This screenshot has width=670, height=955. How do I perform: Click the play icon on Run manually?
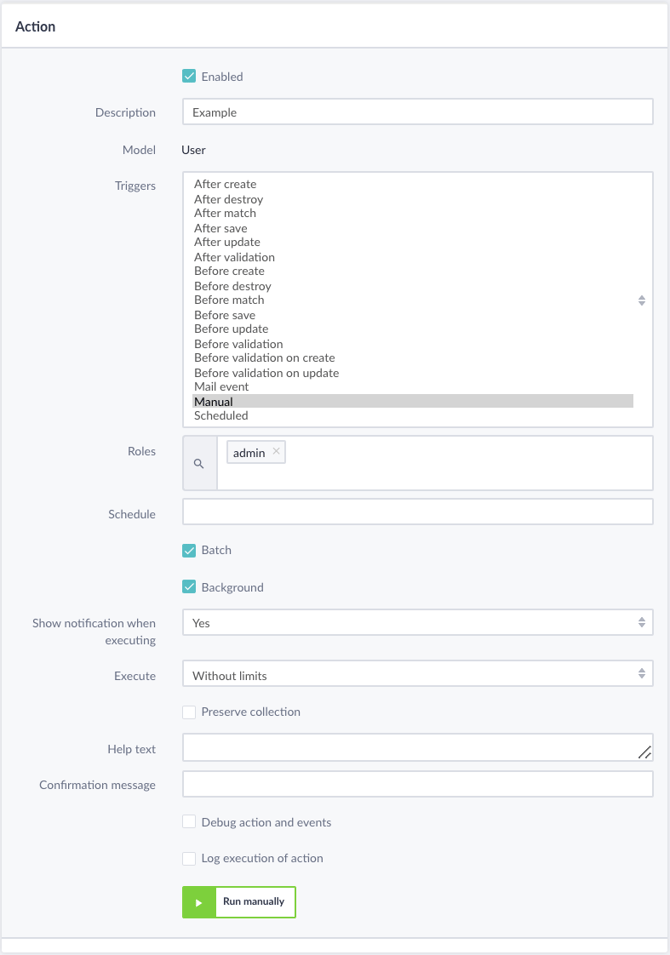coord(199,903)
